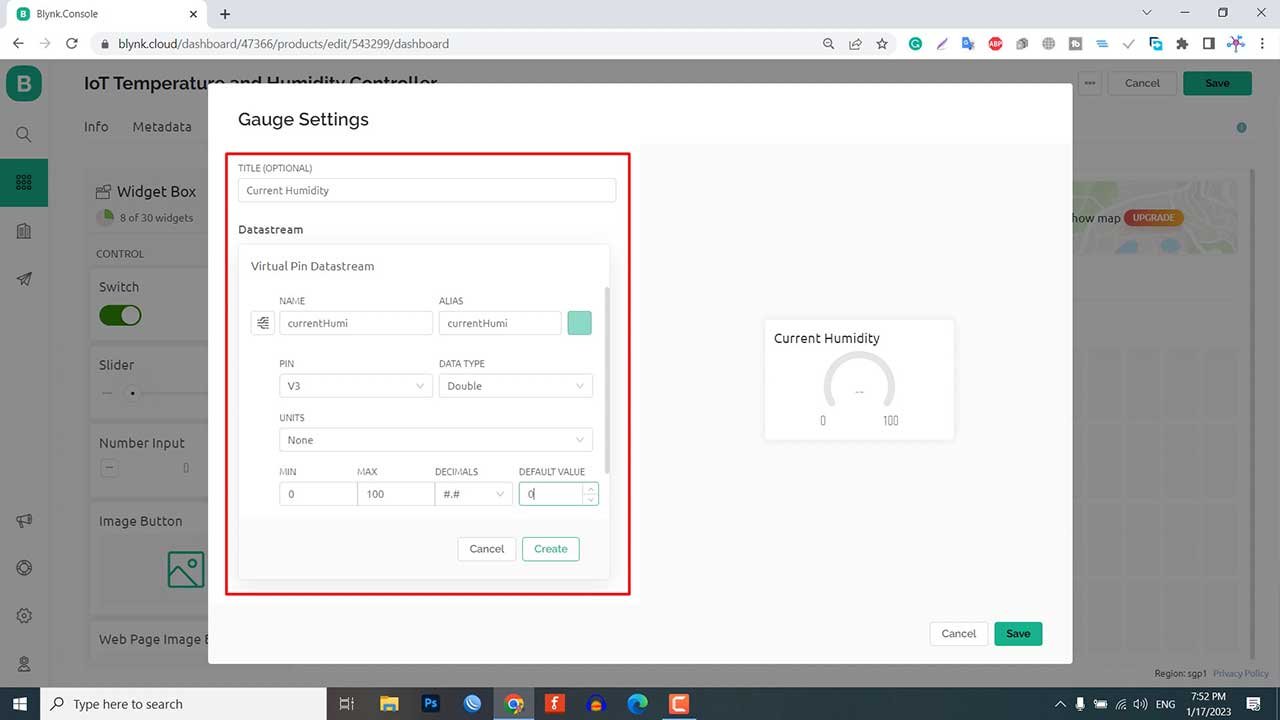The image size is (1280, 720).
Task: Click inside the Default Value input field
Action: pyautogui.click(x=550, y=493)
